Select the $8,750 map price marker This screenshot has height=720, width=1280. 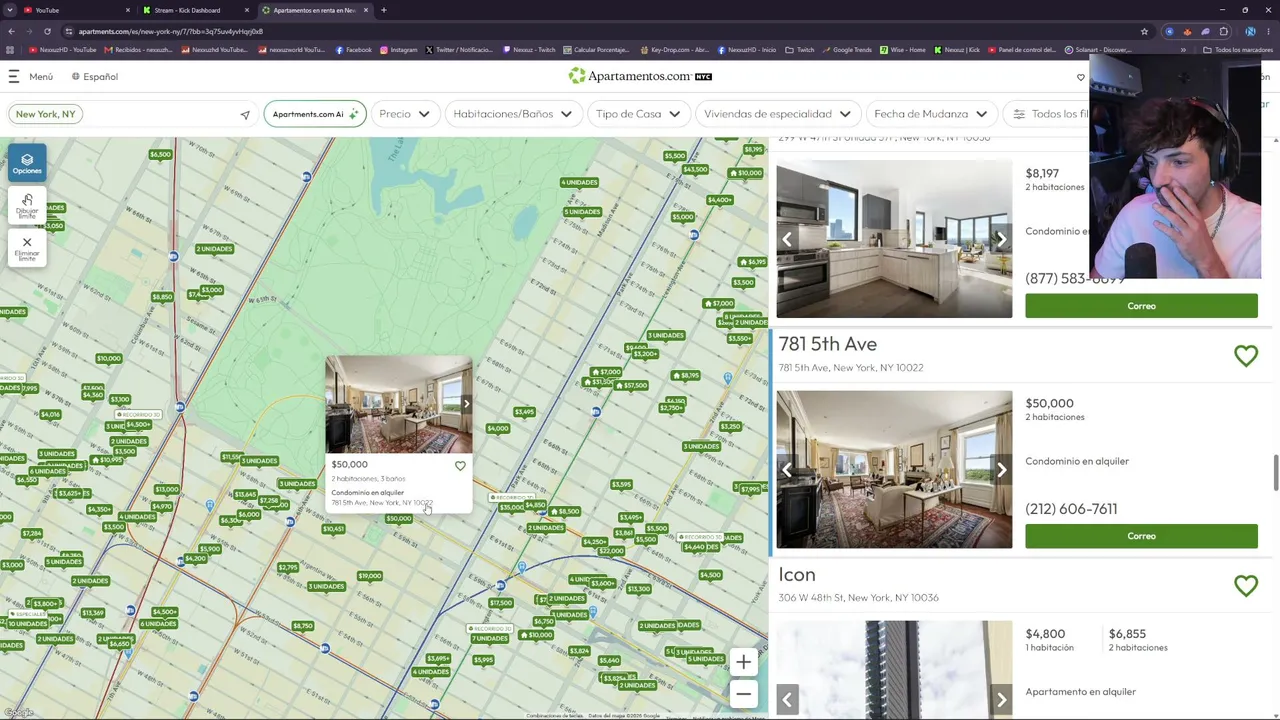point(303,626)
